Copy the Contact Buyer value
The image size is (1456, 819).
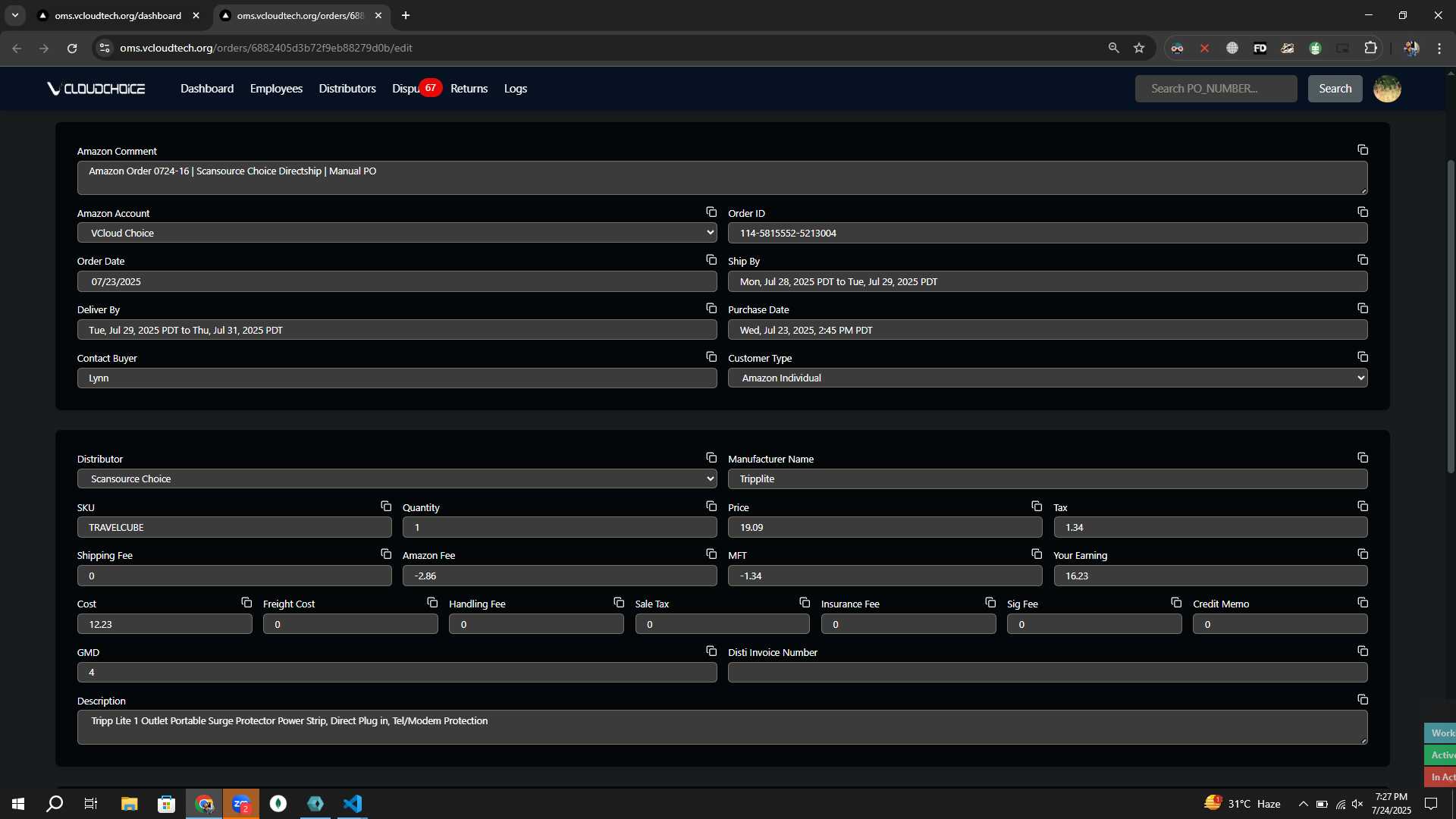711,357
